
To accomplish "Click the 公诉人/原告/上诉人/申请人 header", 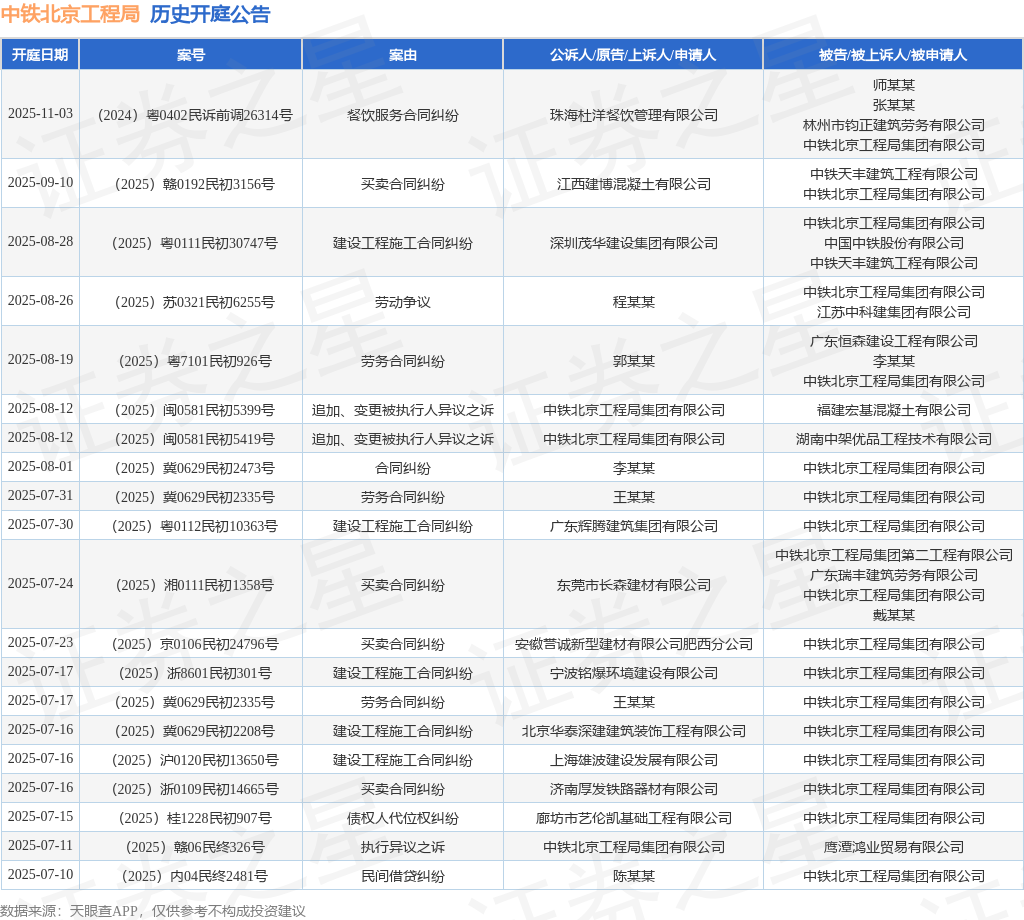I will (633, 55).
